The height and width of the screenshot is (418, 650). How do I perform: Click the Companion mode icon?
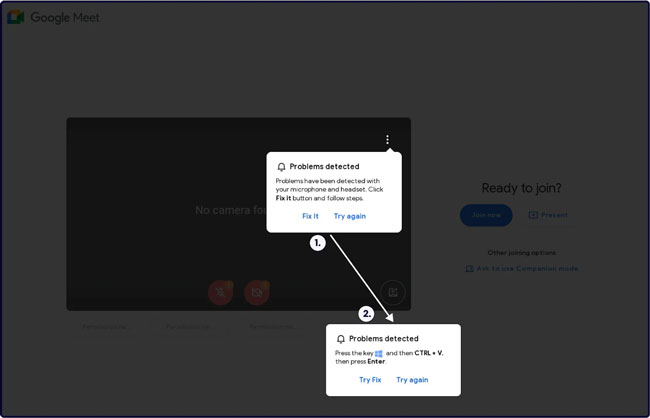tap(470, 269)
